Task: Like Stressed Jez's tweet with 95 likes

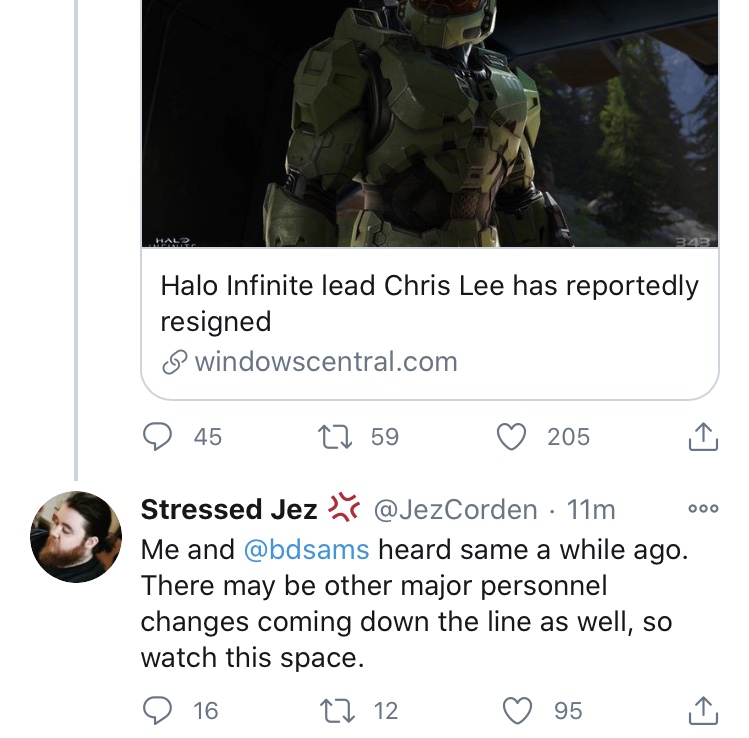Action: click(x=518, y=711)
